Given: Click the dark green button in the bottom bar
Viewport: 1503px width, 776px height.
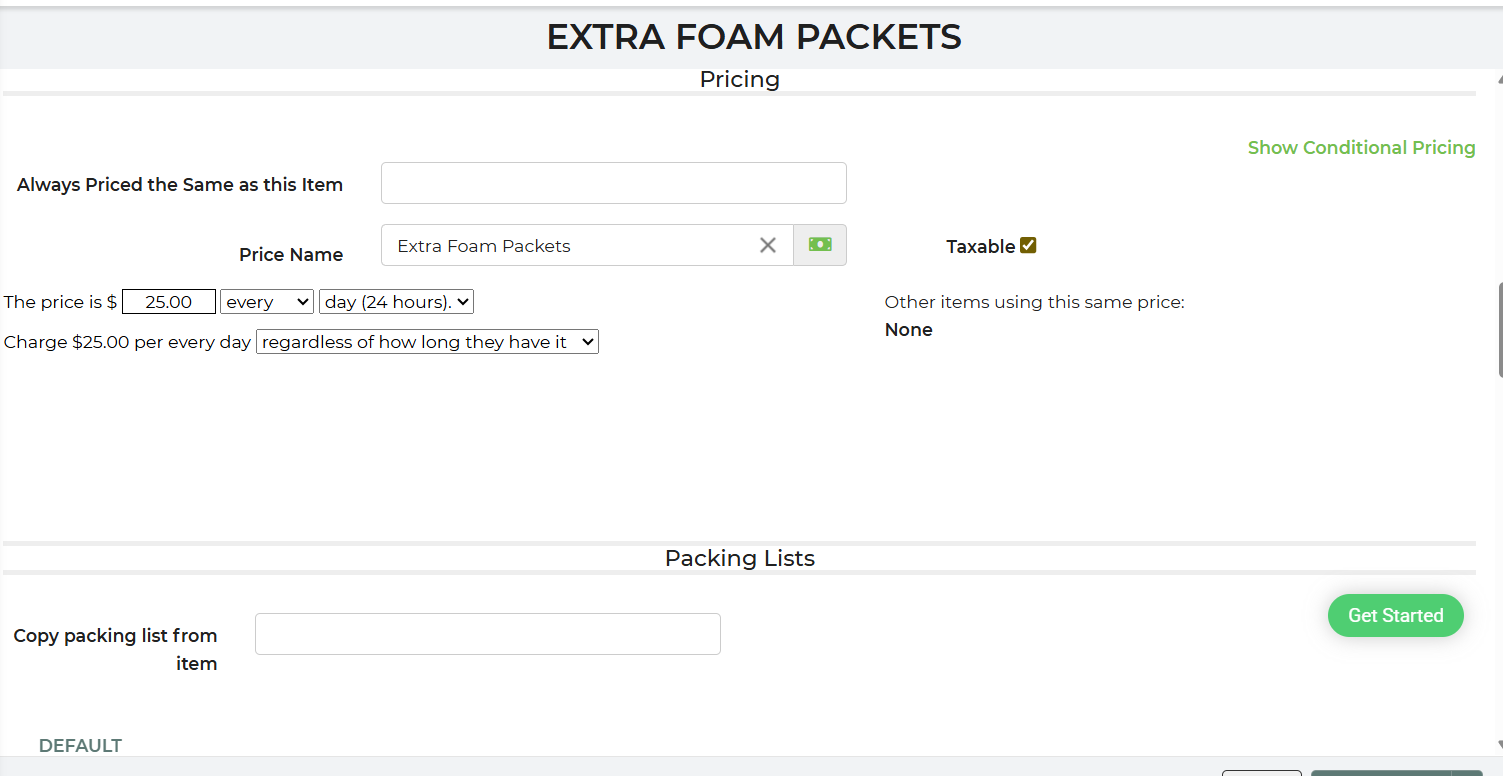Looking at the screenshot, I should (x=1380, y=773).
